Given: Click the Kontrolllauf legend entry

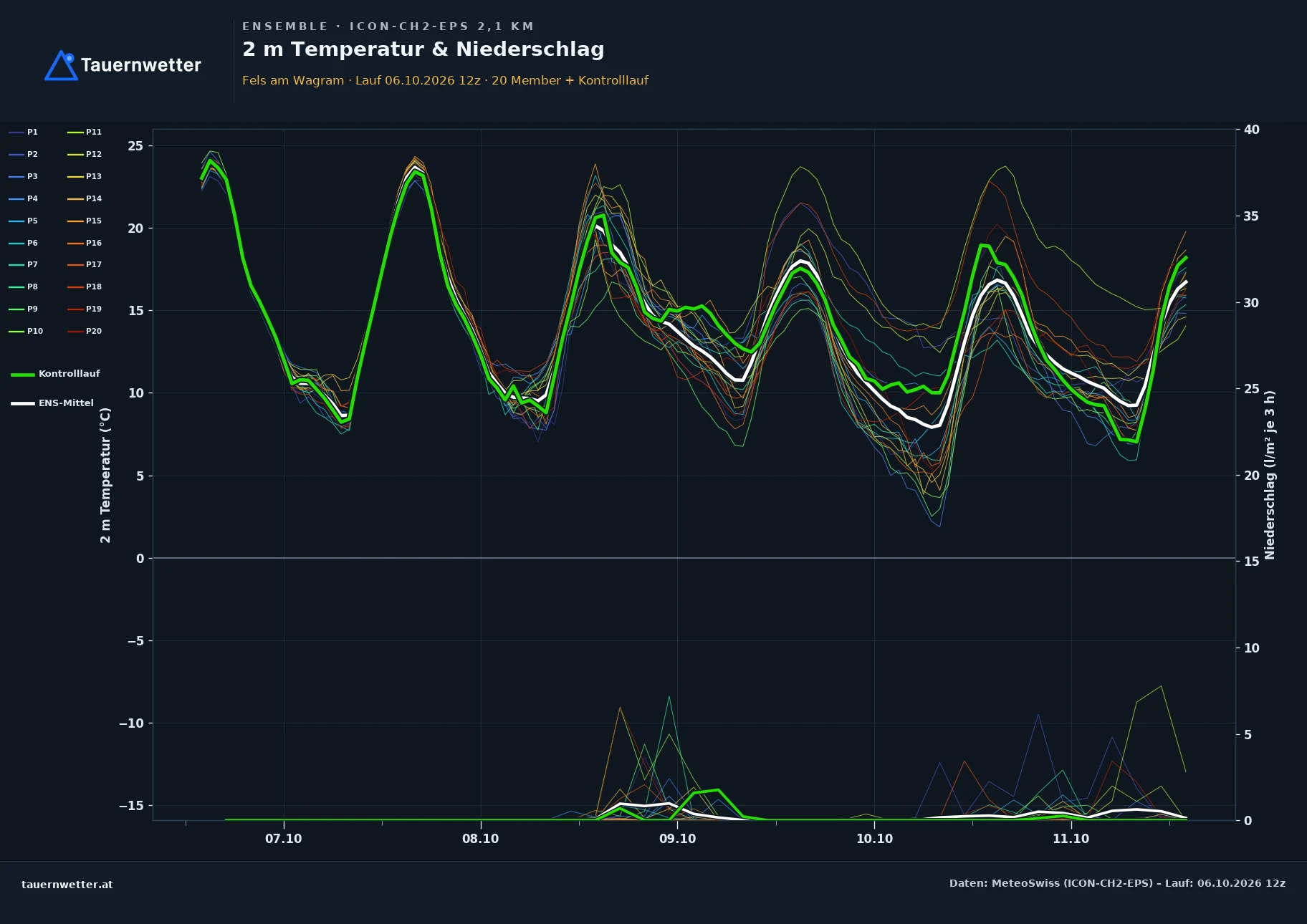Looking at the screenshot, I should pyautogui.click(x=56, y=374).
